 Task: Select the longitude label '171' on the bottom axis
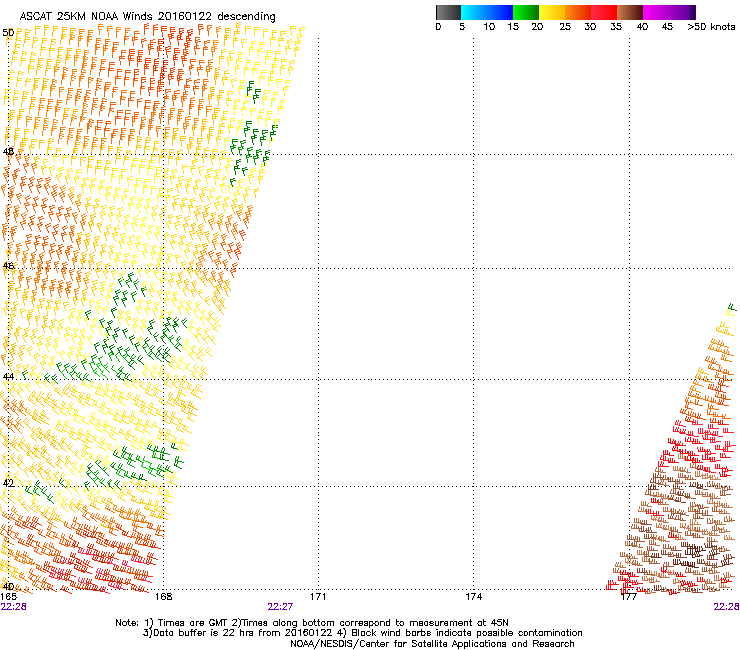coord(318,597)
